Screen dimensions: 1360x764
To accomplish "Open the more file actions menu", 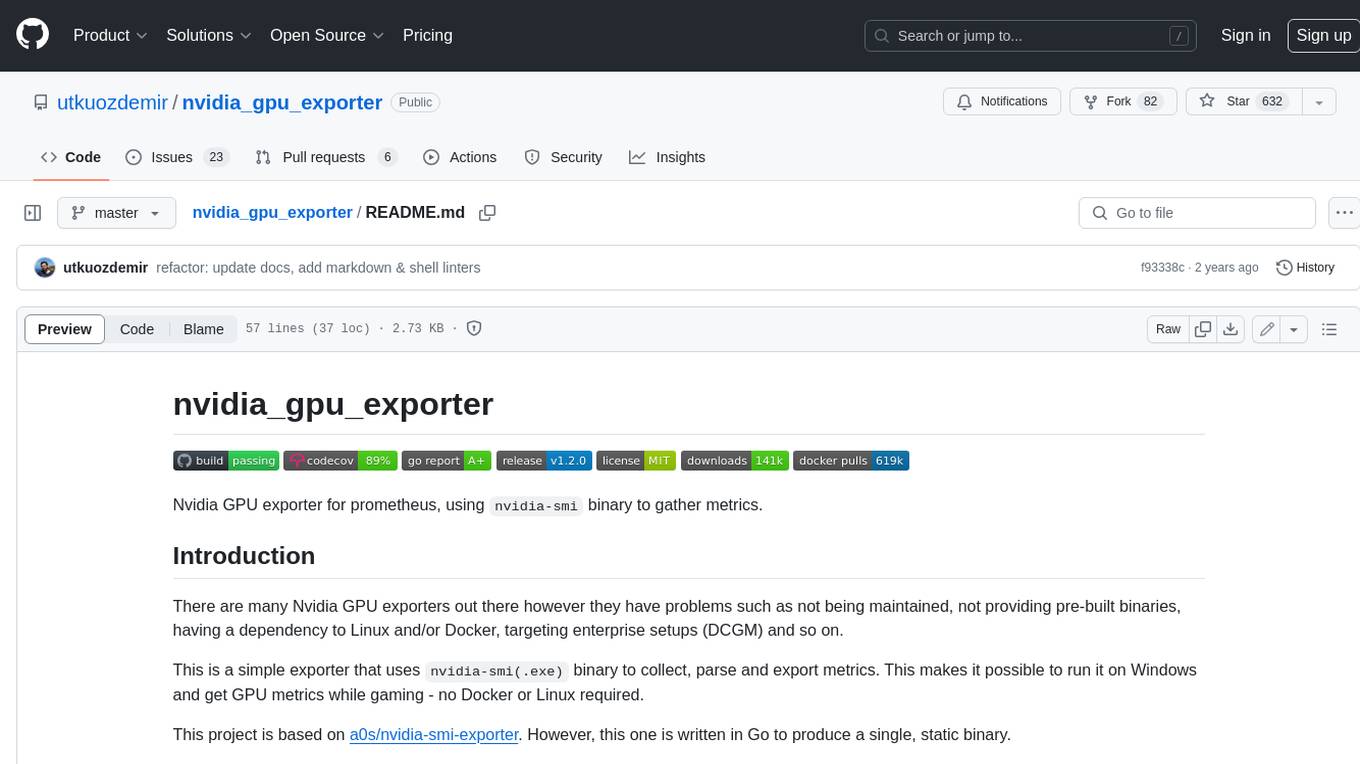I will (x=1344, y=213).
